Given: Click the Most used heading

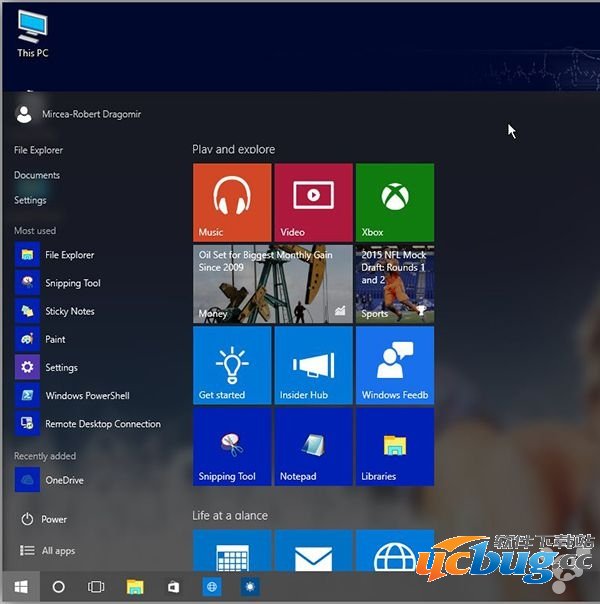Looking at the screenshot, I should click(x=35, y=230).
